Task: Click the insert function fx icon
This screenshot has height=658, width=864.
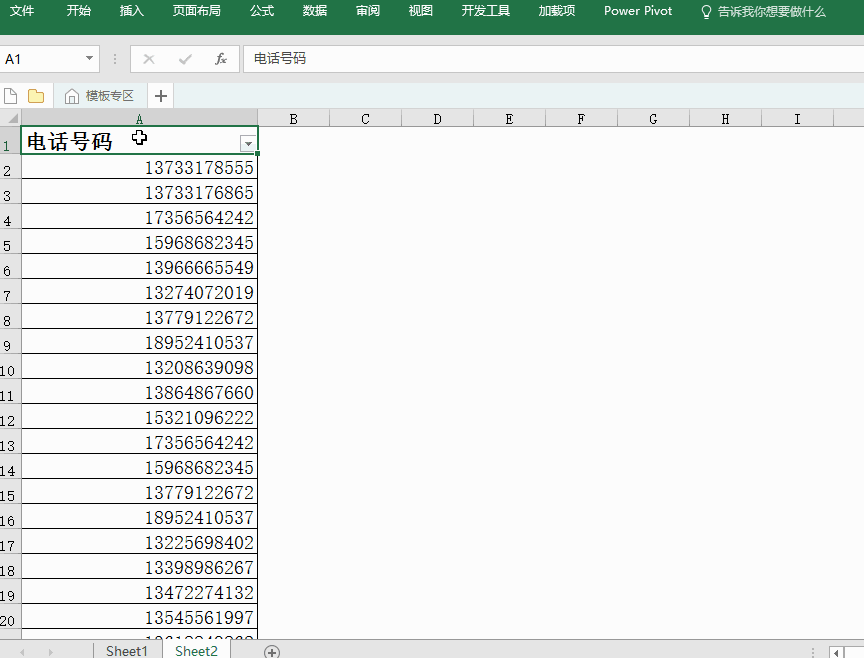Action: point(221,59)
